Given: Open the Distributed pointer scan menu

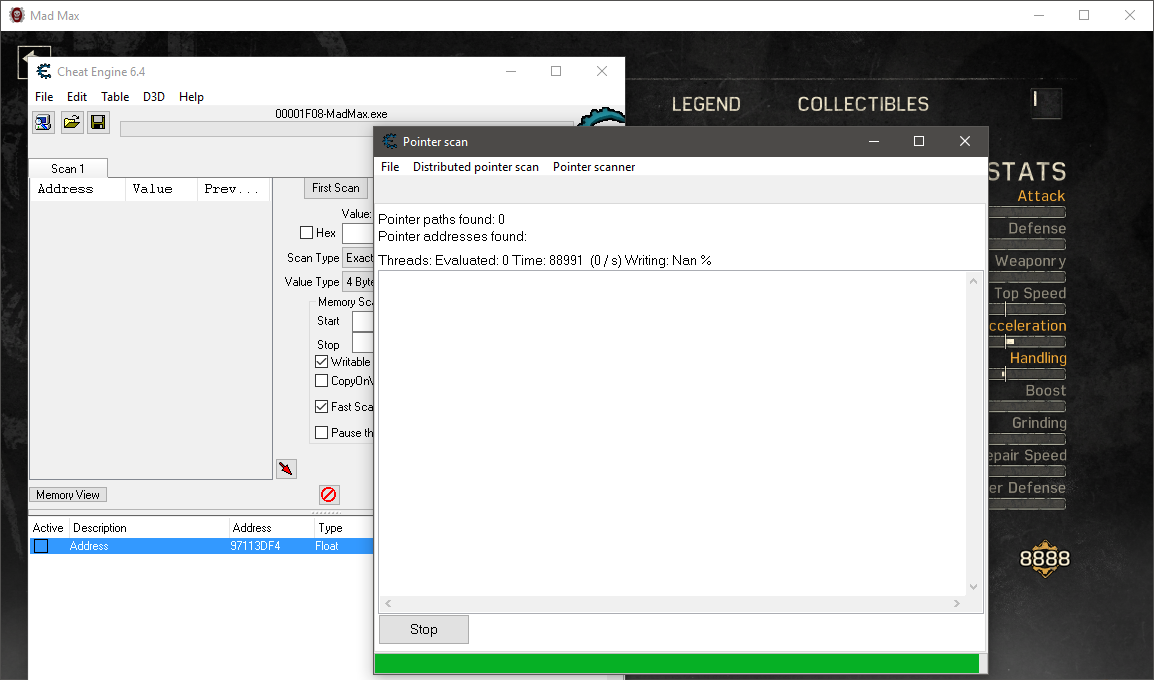Looking at the screenshot, I should pyautogui.click(x=475, y=167).
